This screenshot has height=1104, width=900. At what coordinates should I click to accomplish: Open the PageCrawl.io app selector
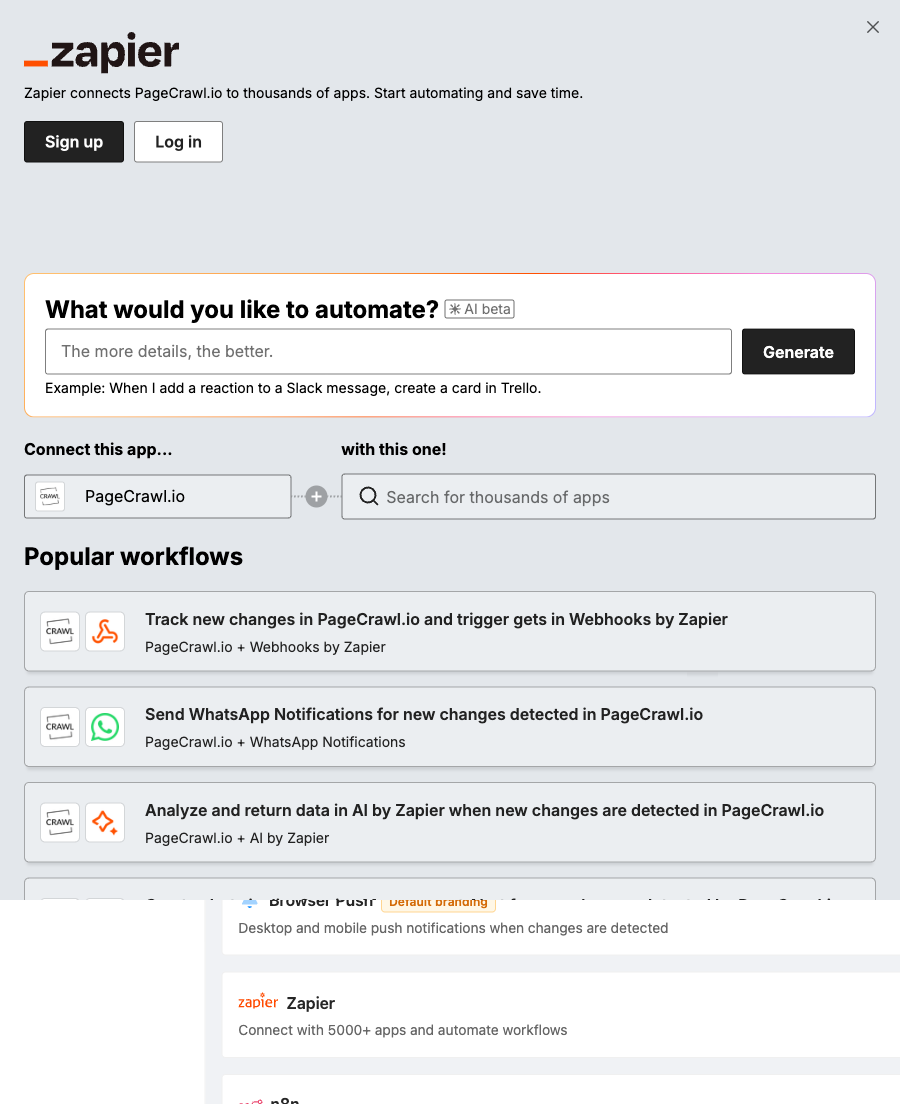pyautogui.click(x=158, y=496)
